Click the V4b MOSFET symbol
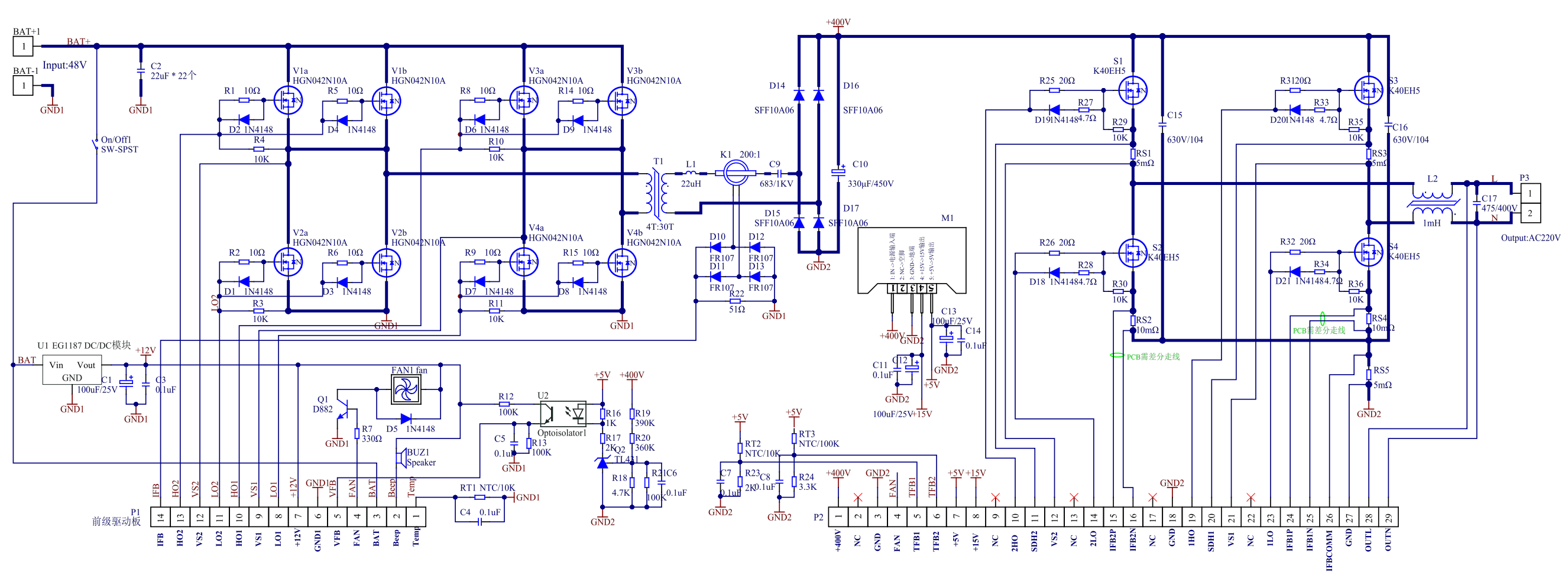 [x=622, y=263]
